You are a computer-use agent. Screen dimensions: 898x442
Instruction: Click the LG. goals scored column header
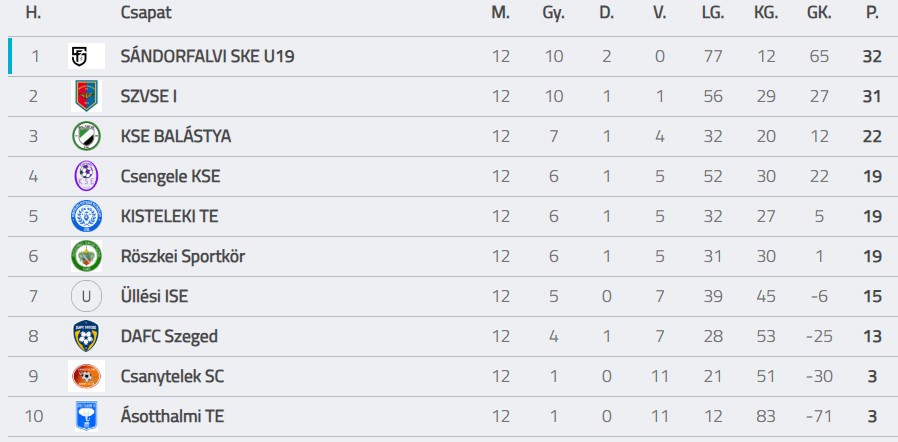[x=713, y=13]
